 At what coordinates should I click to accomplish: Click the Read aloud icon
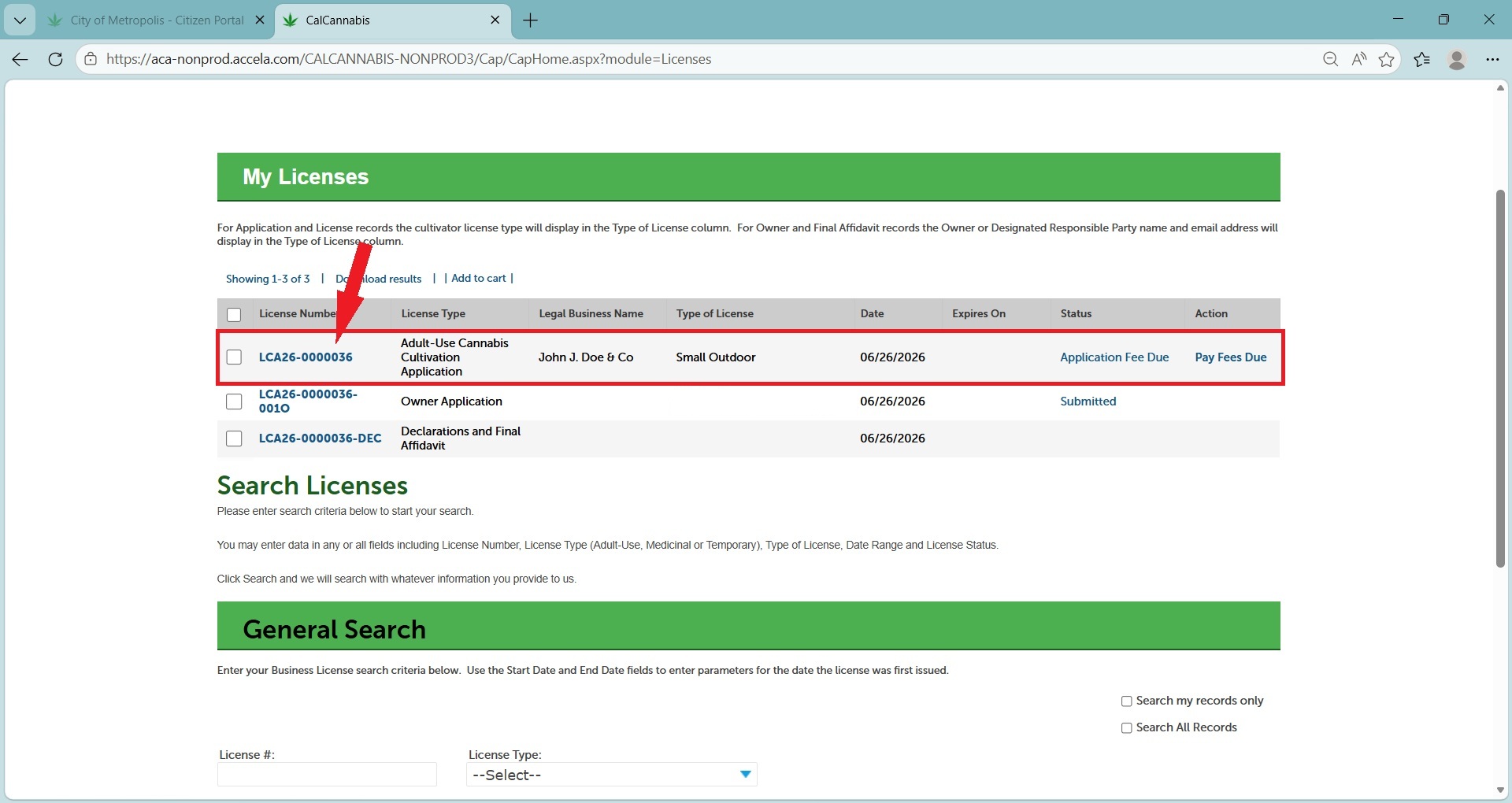click(1359, 59)
